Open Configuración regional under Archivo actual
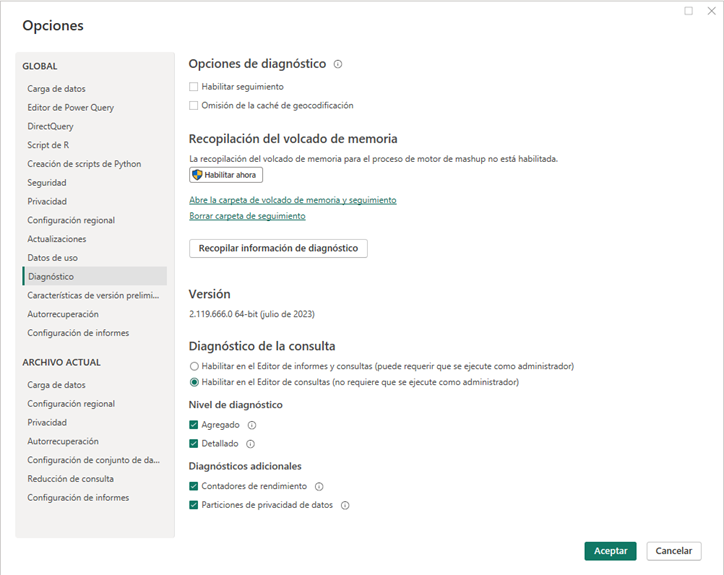This screenshot has width=724, height=575. click(x=95, y=404)
